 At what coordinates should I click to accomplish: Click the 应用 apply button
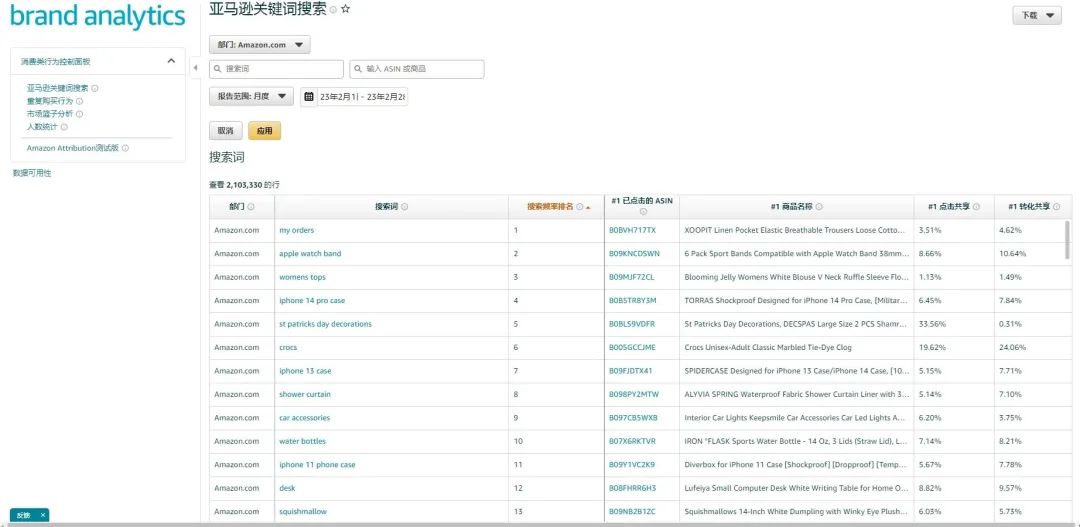(264, 131)
